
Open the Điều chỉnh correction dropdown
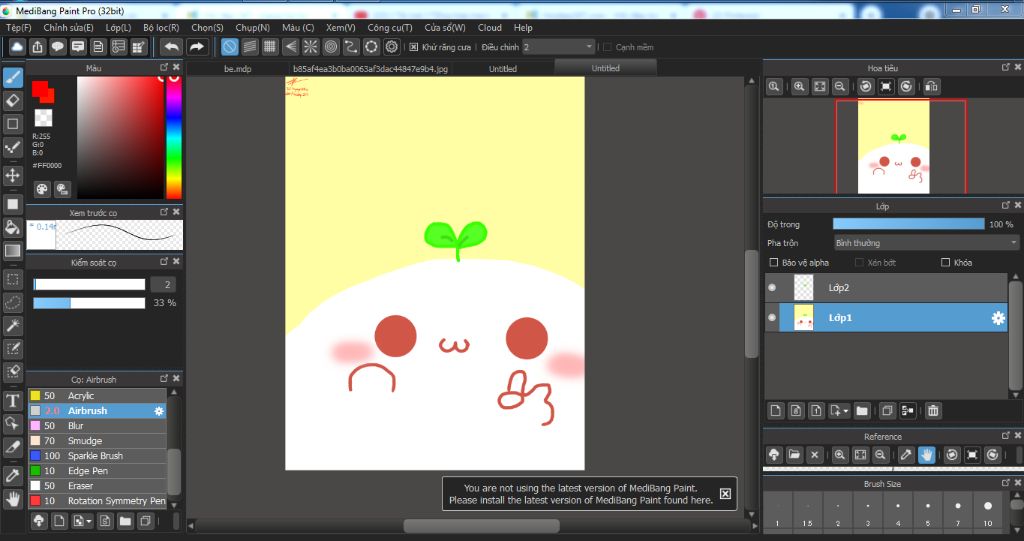tap(558, 47)
